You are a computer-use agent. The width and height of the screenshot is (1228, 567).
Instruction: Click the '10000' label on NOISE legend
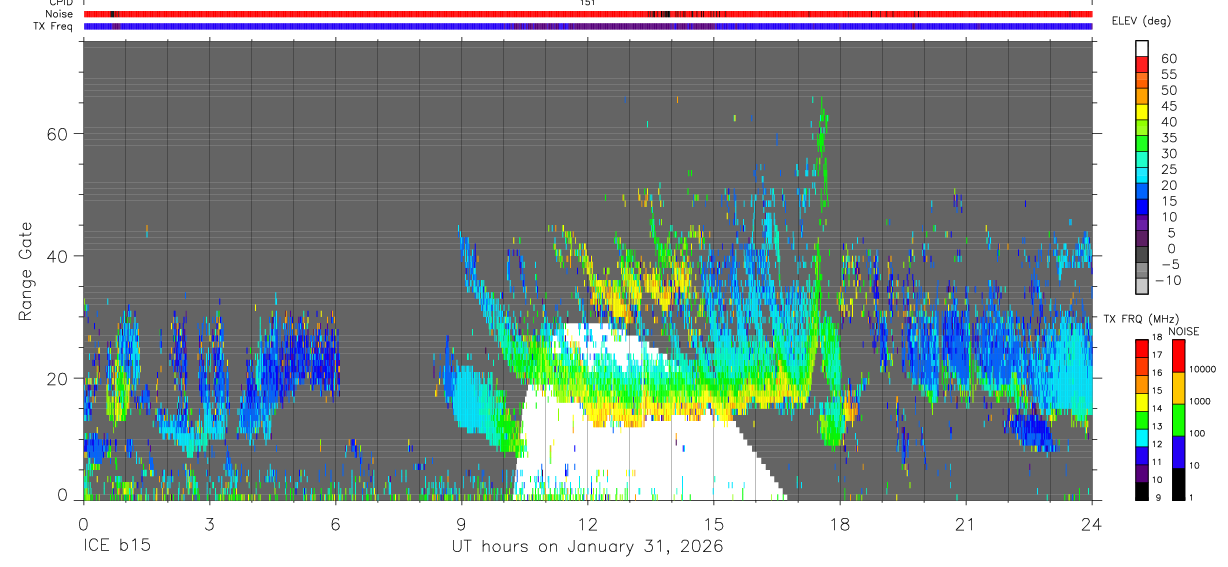(1203, 371)
